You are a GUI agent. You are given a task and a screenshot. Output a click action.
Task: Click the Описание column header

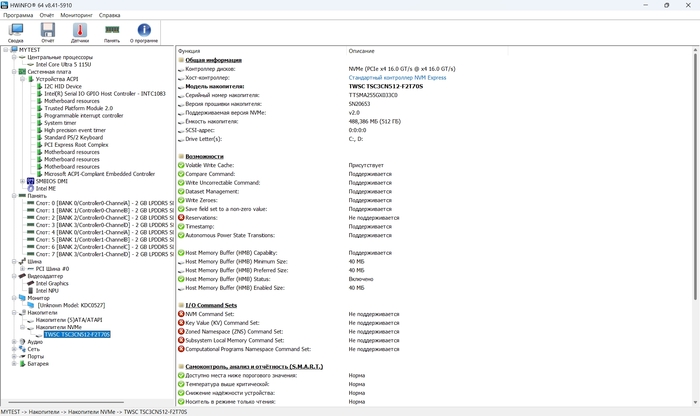362,50
